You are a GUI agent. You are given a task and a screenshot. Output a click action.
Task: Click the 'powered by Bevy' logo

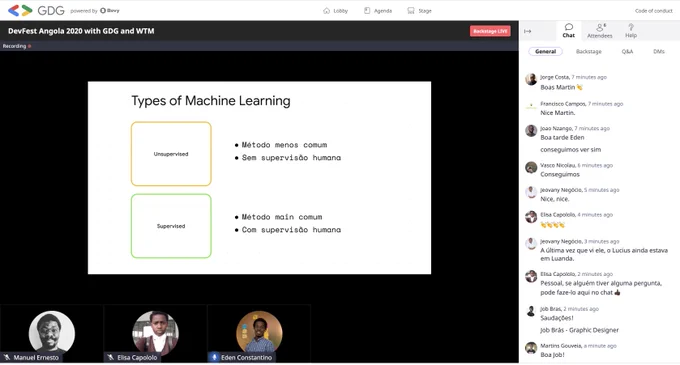95,10
